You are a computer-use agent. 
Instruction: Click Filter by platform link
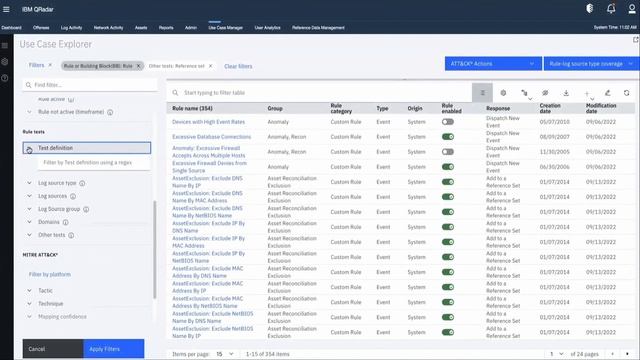50,274
